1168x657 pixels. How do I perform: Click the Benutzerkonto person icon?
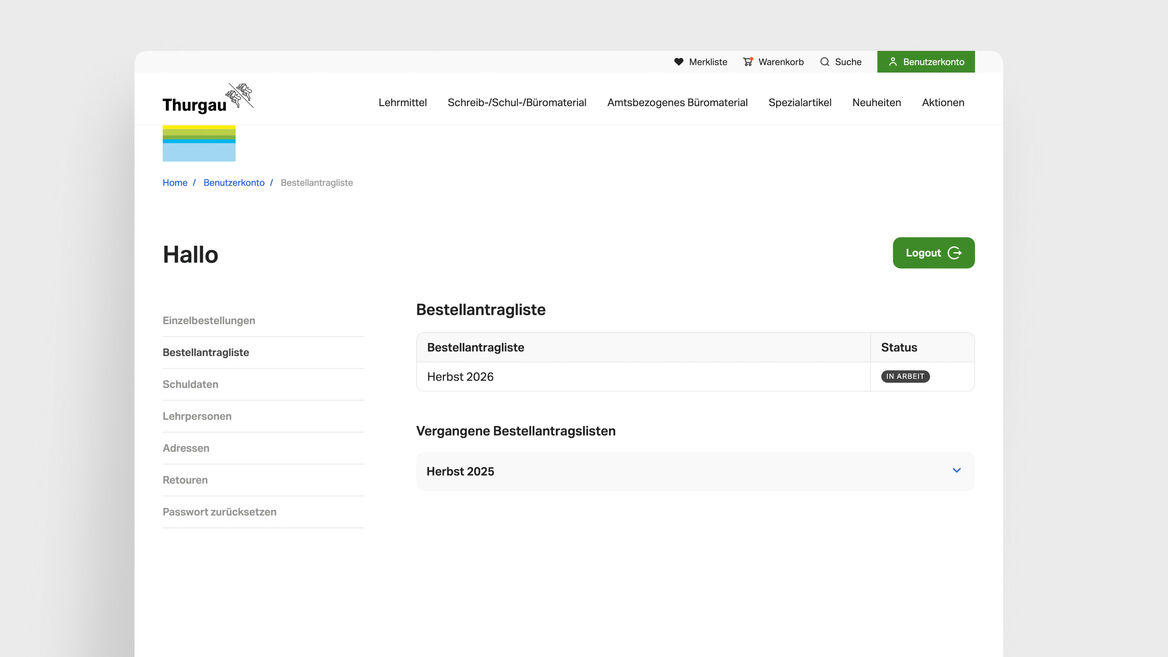click(893, 62)
